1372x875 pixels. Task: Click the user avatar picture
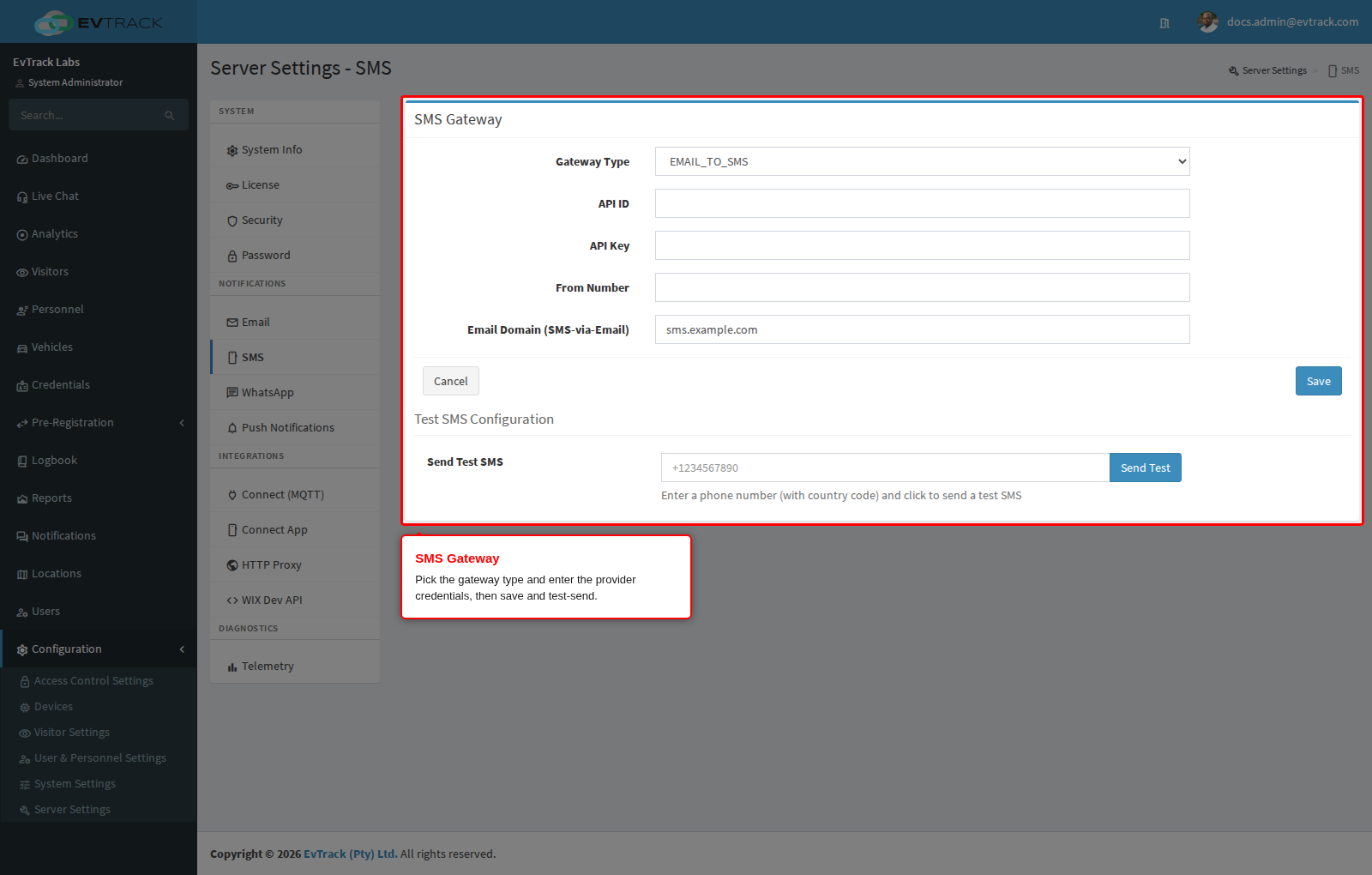pos(1208,22)
